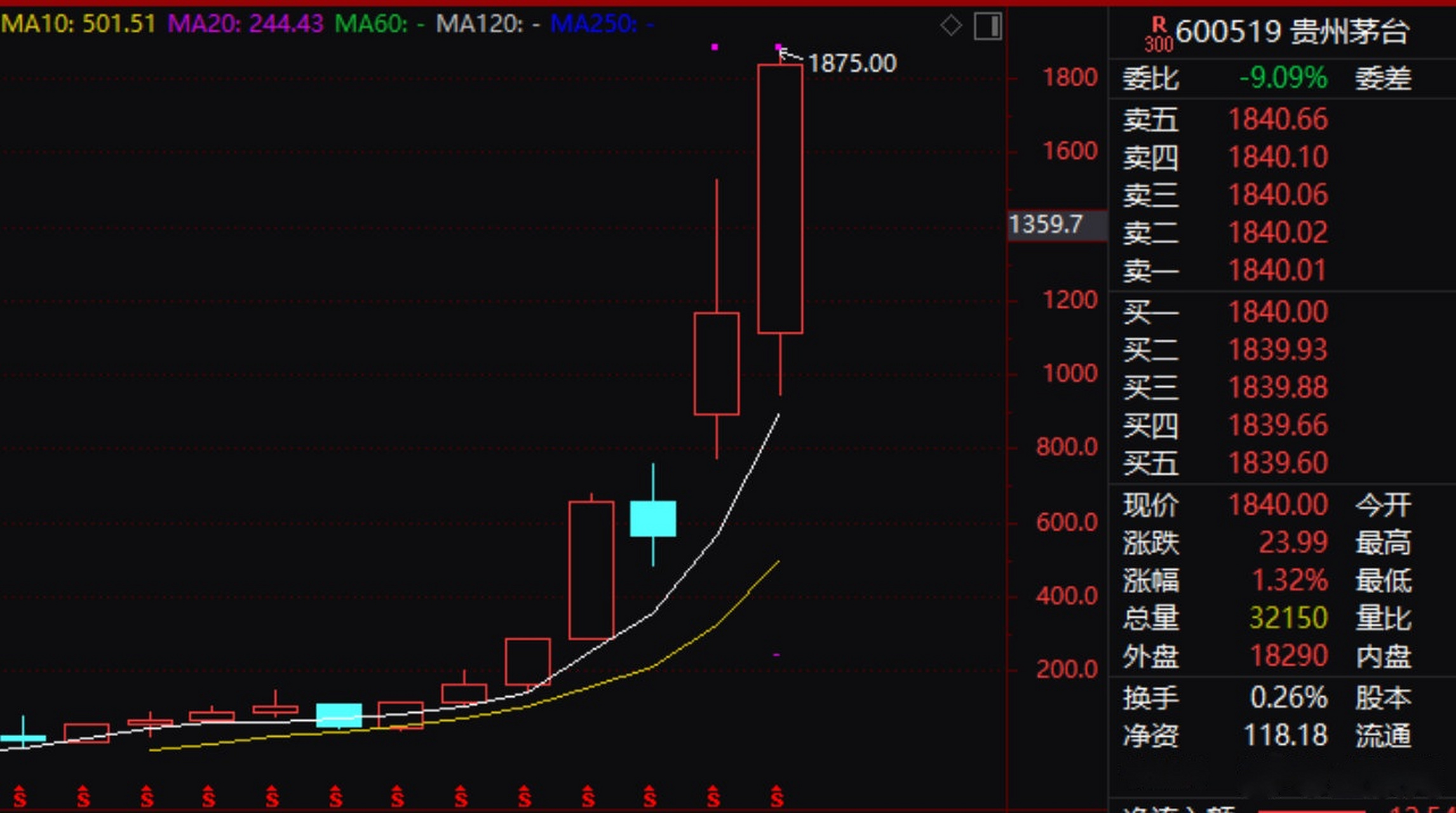This screenshot has height=813, width=1456.
Task: Click the 涨幅 1.32% percentage value
Action: 1290,580
